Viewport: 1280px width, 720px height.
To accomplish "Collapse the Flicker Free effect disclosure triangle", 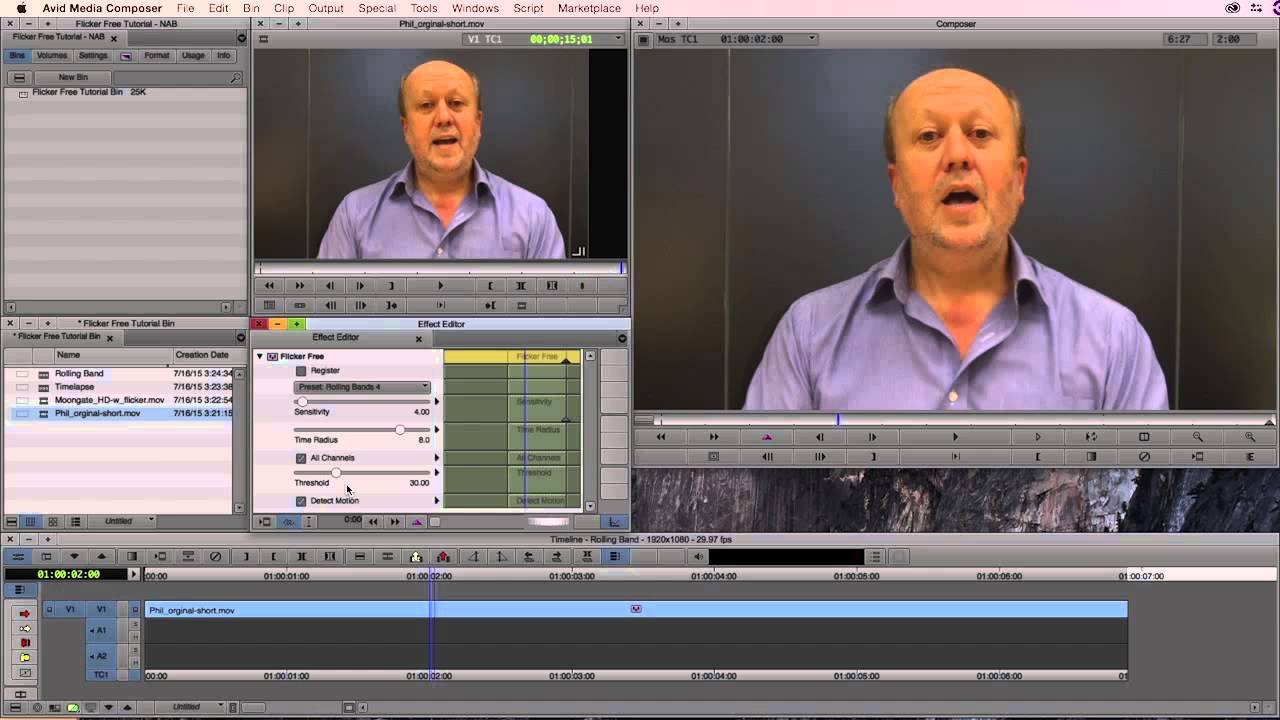I will [x=260, y=356].
